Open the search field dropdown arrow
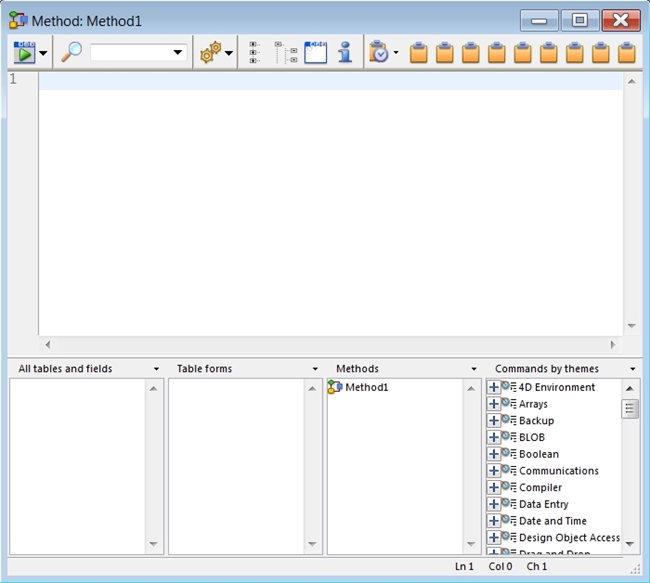 pos(178,53)
